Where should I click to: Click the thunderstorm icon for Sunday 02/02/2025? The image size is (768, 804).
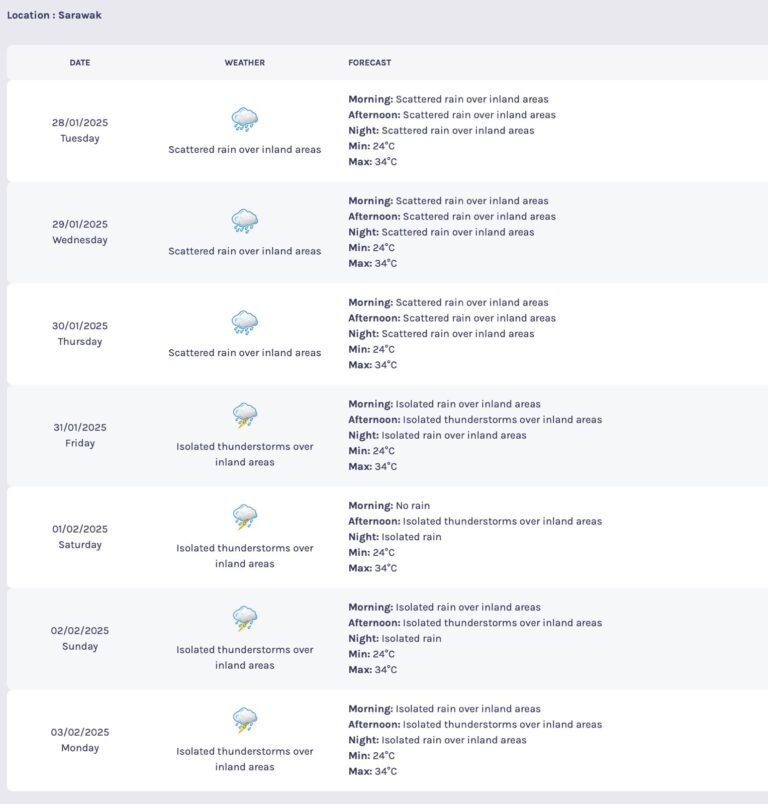(245, 618)
